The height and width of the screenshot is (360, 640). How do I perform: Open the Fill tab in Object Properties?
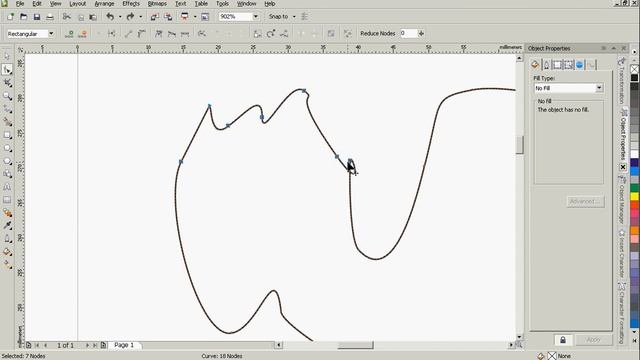tap(535, 64)
